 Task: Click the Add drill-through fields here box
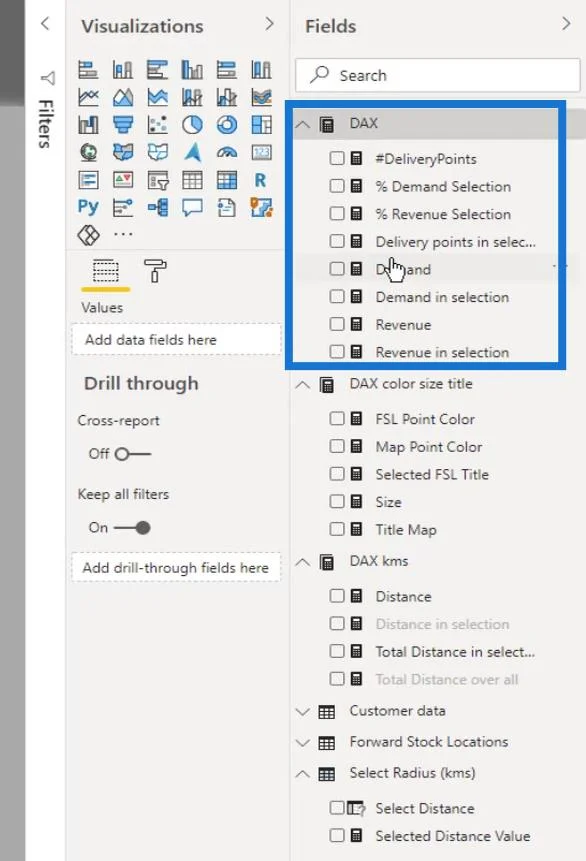[x=176, y=567]
